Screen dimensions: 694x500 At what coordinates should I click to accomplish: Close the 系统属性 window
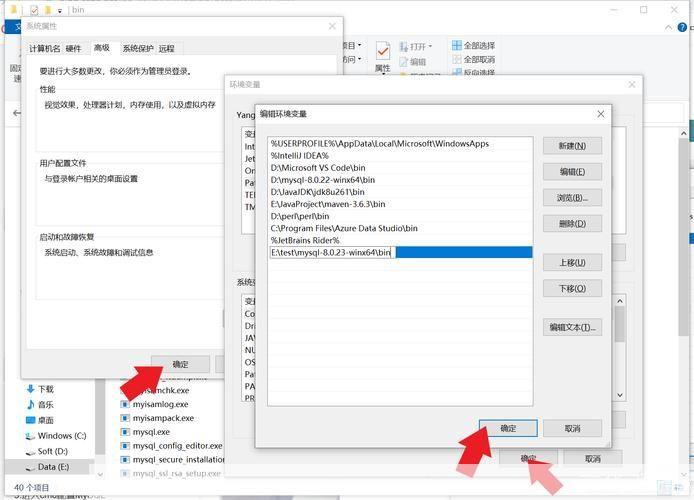(x=332, y=27)
